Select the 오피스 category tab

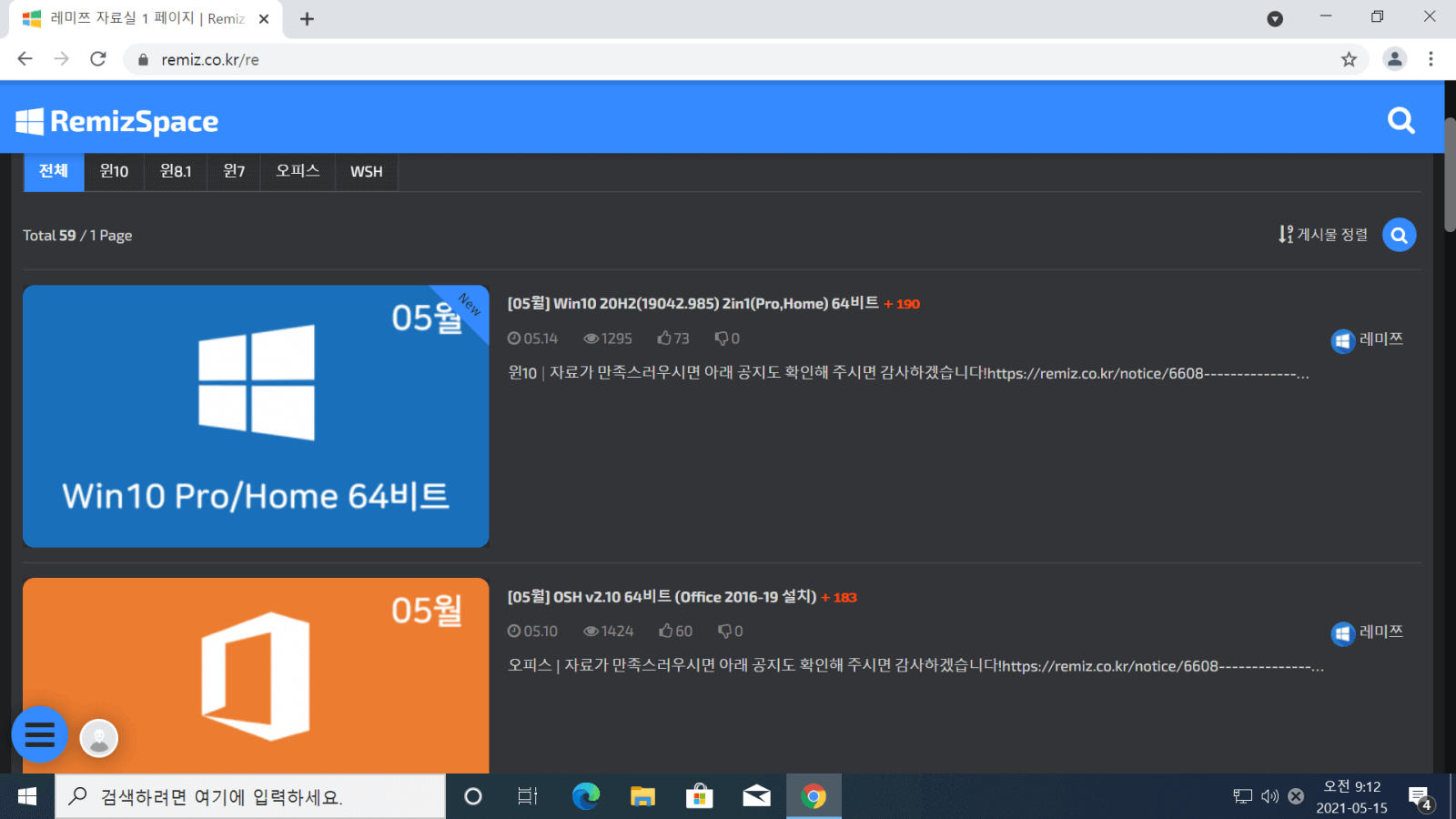coord(298,171)
